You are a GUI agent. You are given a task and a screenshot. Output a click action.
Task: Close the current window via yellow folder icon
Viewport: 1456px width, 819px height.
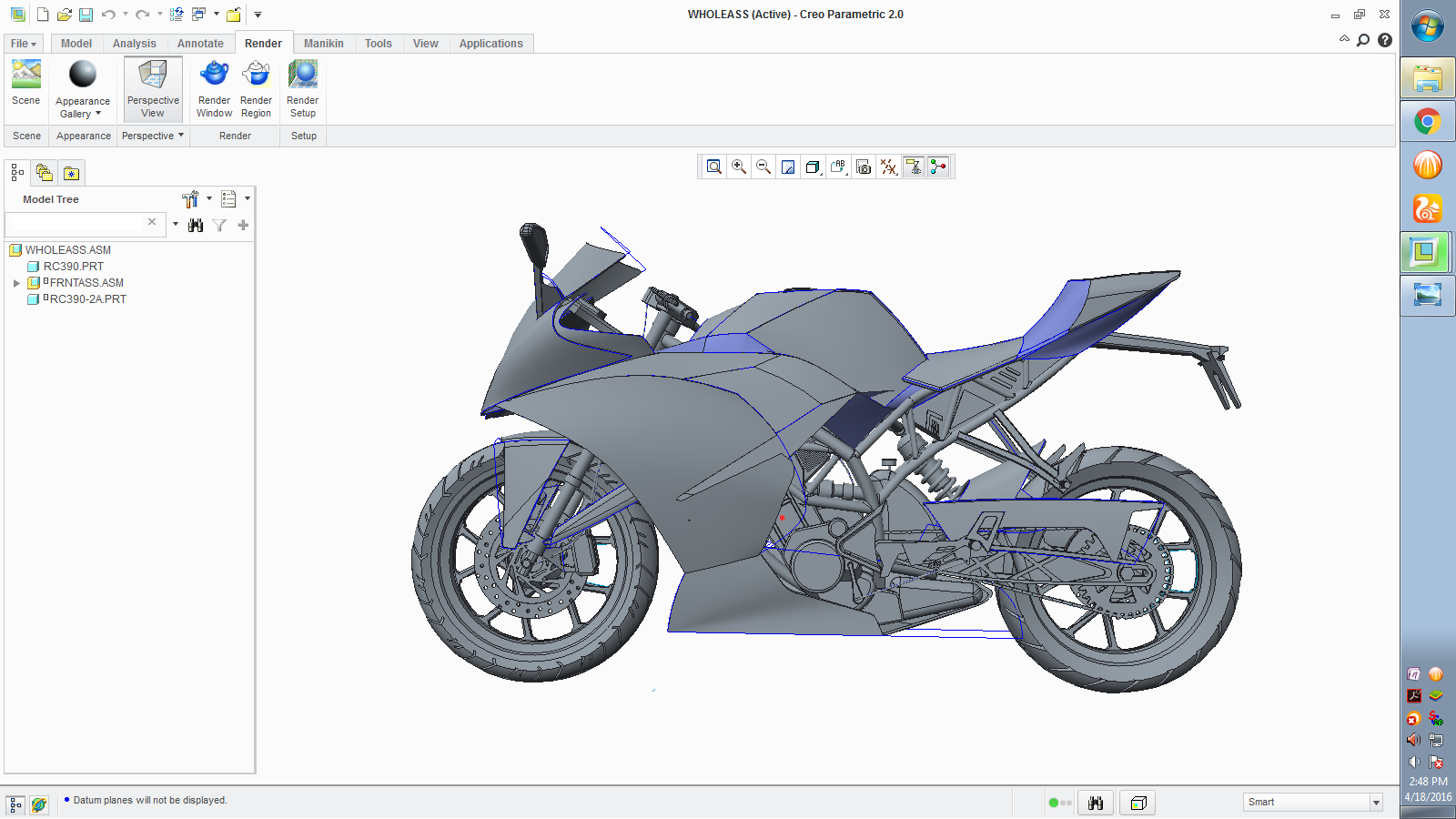tap(234, 15)
